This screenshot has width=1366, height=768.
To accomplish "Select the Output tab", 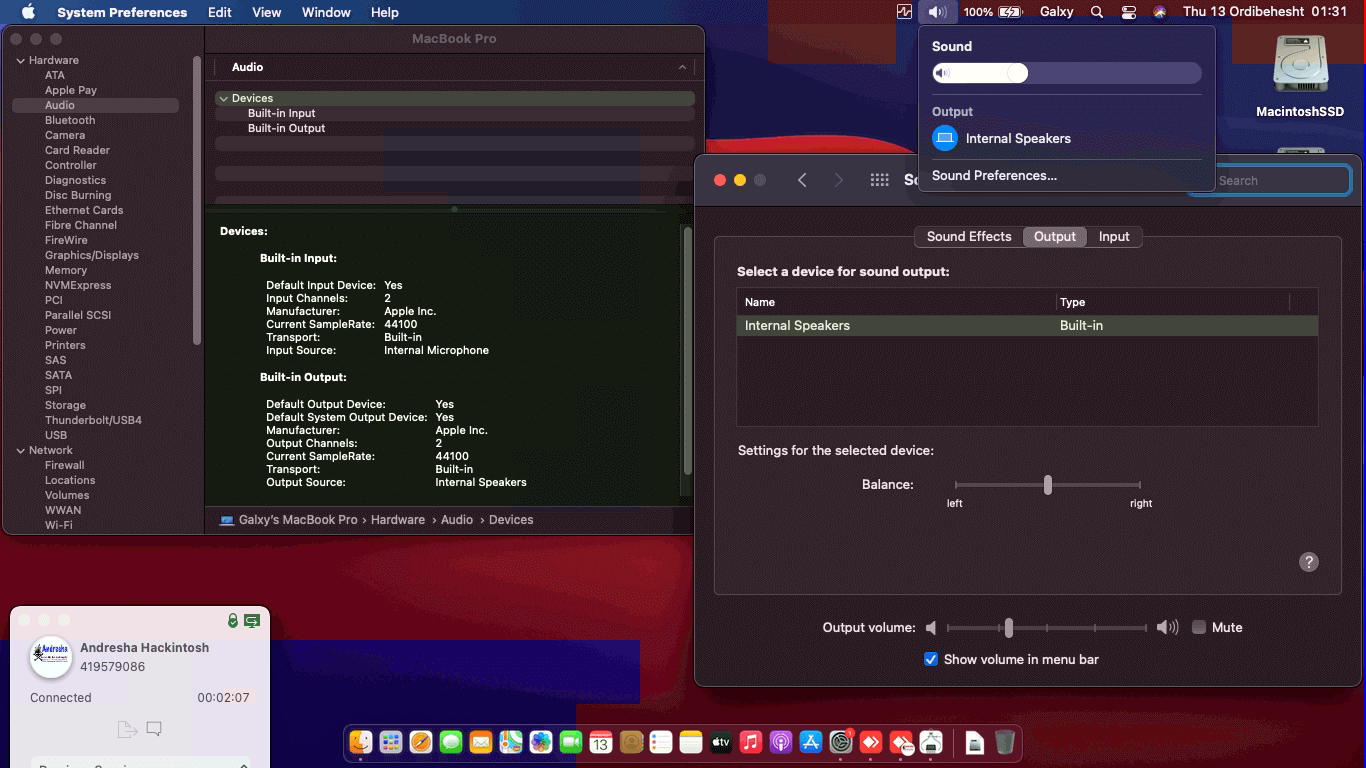I will [x=1055, y=237].
